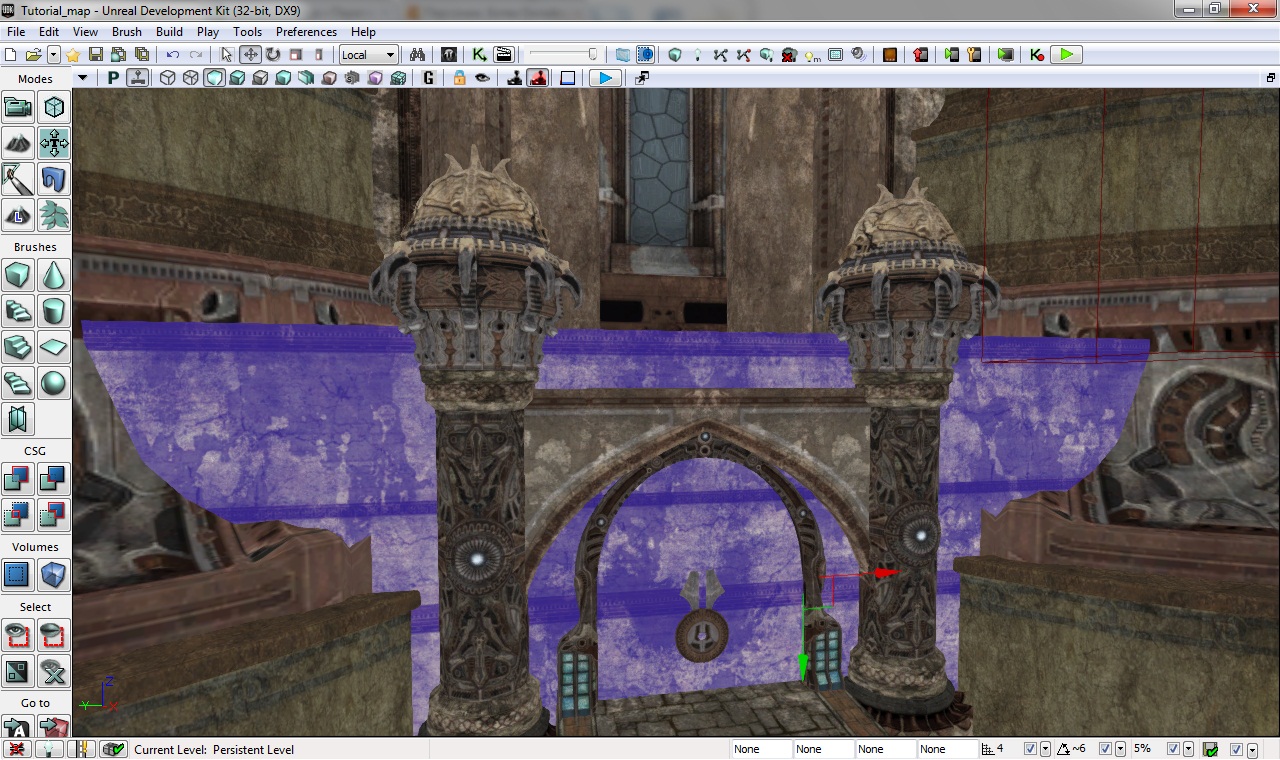Open the Unreal Kismet editor (green K)
This screenshot has width=1280, height=760.
tap(480, 55)
